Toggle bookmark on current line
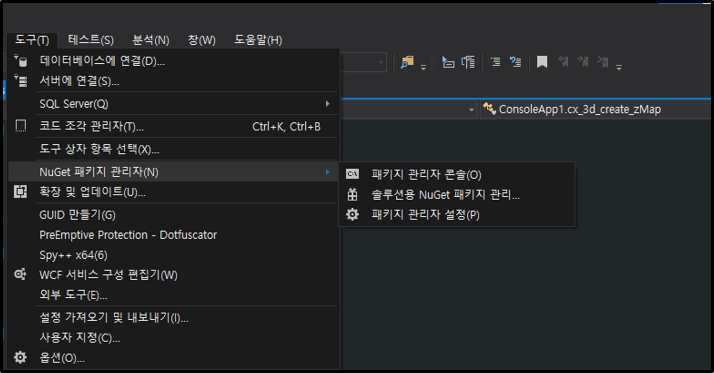Viewport: 714px width, 373px height. 542,62
